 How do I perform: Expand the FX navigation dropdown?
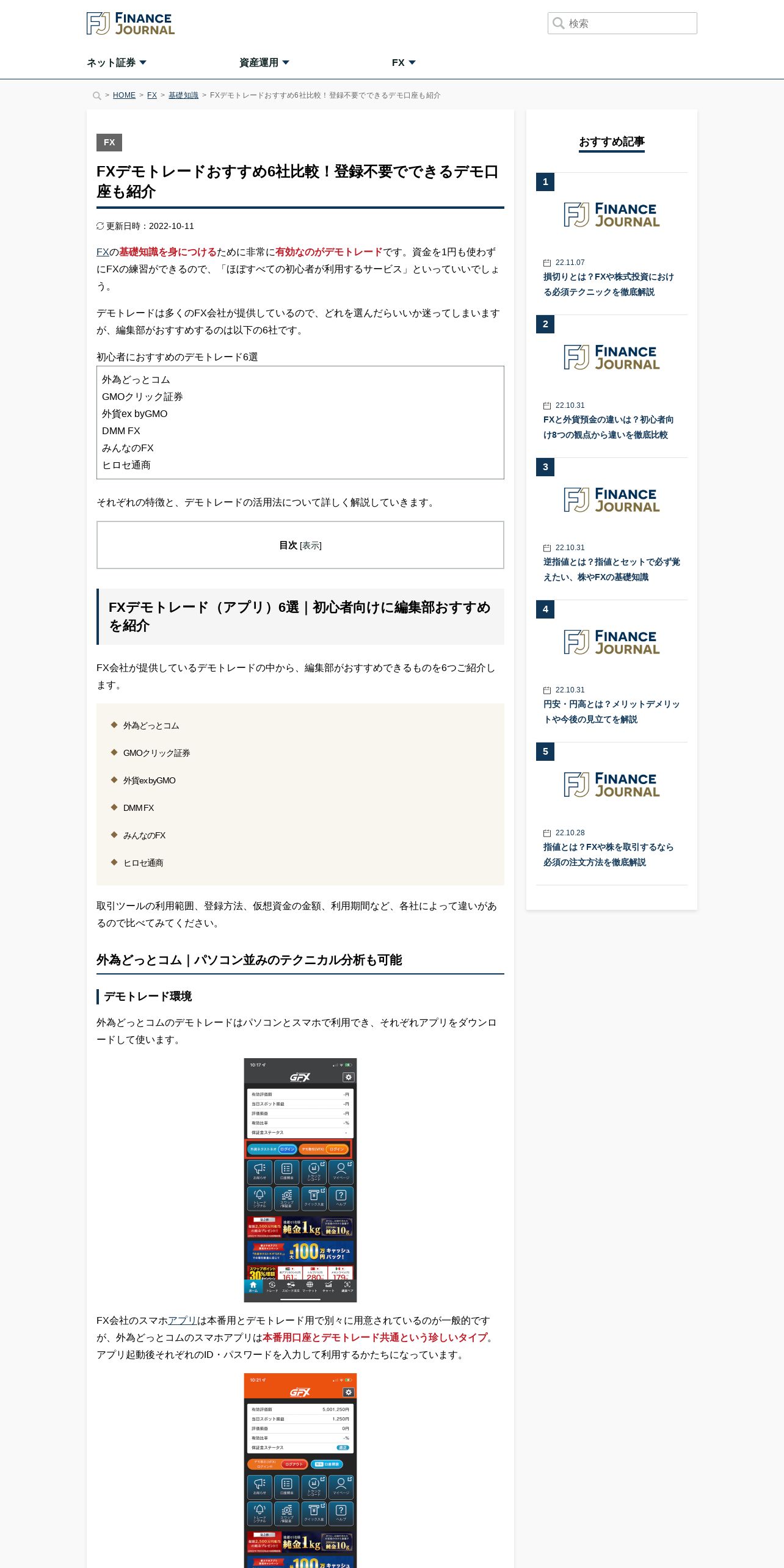[x=404, y=62]
